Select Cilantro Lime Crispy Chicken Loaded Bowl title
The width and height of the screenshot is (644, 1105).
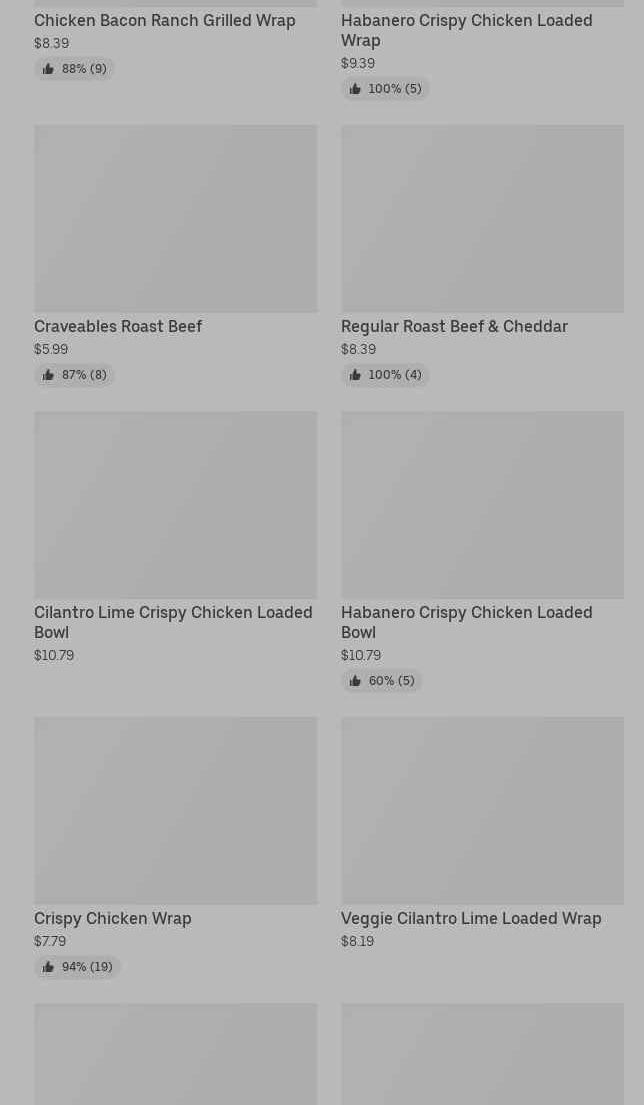click(173, 622)
